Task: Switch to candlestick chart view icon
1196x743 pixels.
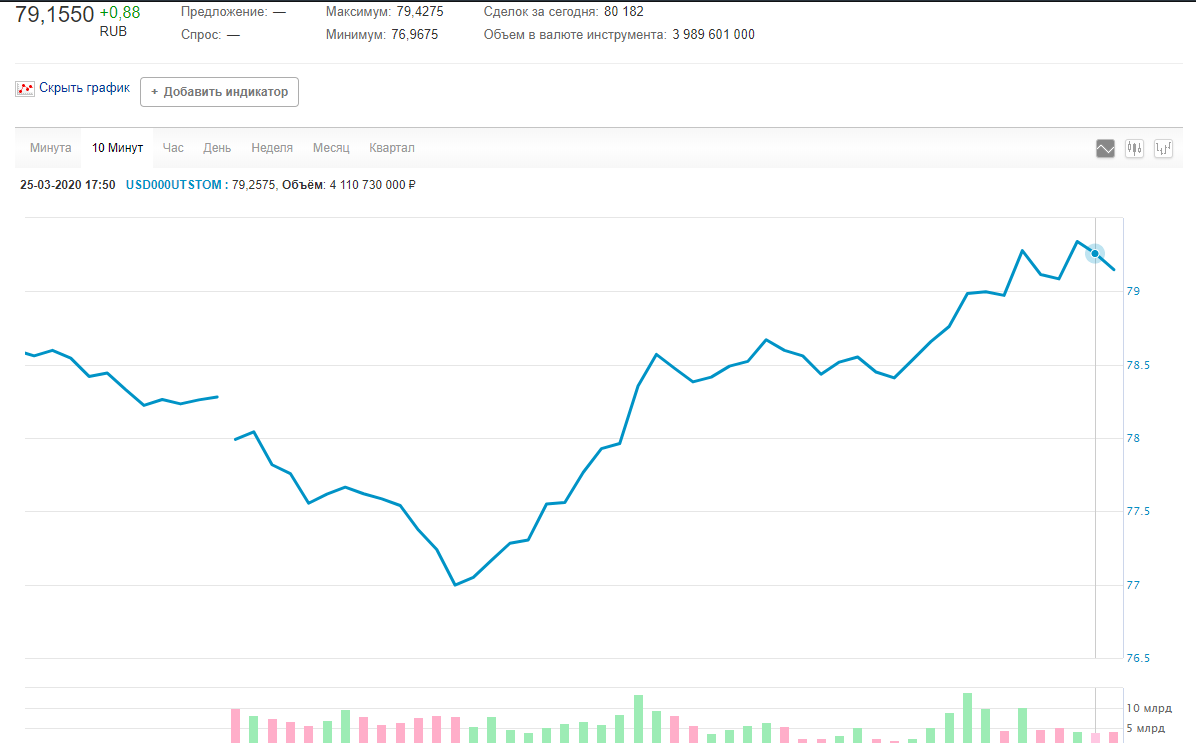Action: [1134, 149]
